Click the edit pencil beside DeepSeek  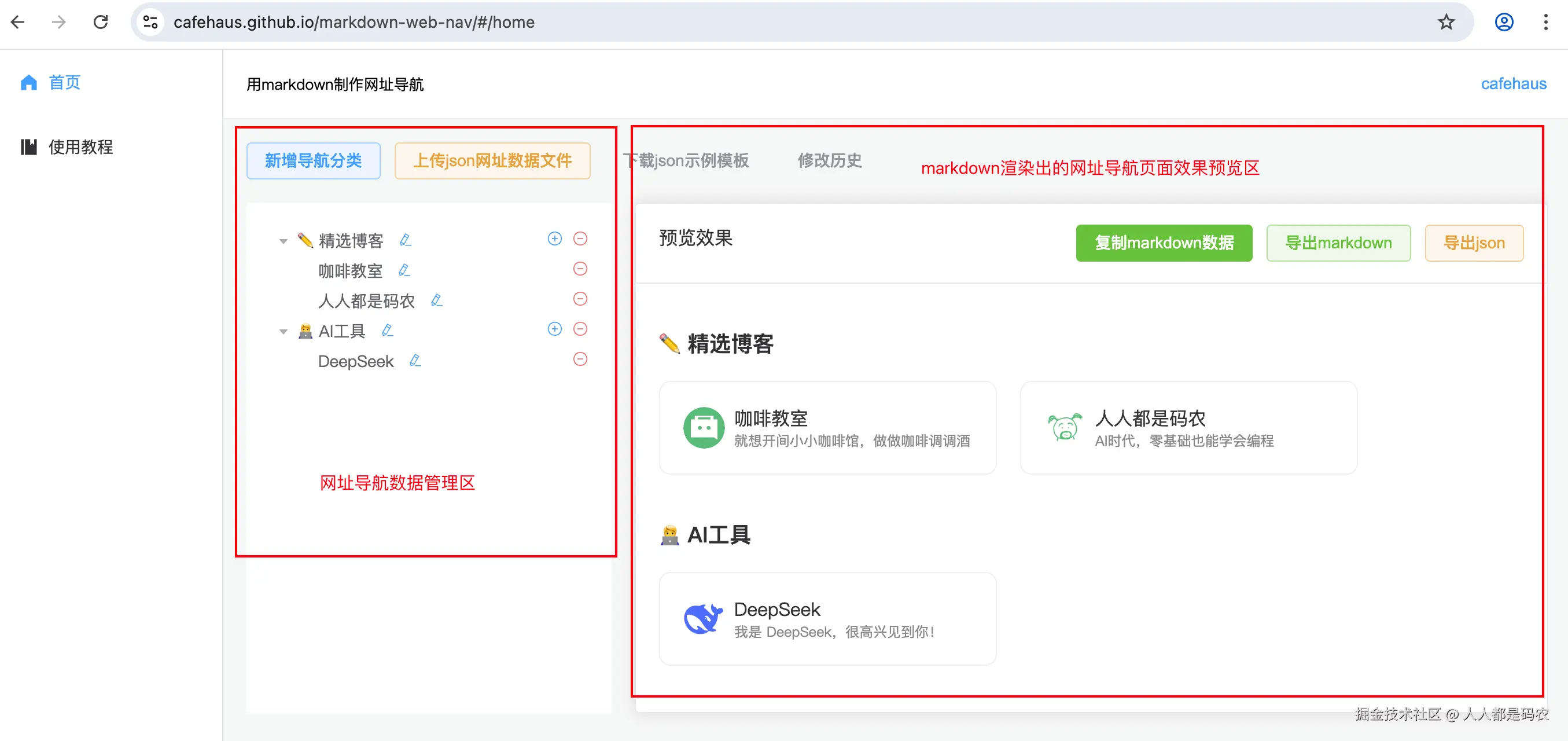tap(415, 361)
